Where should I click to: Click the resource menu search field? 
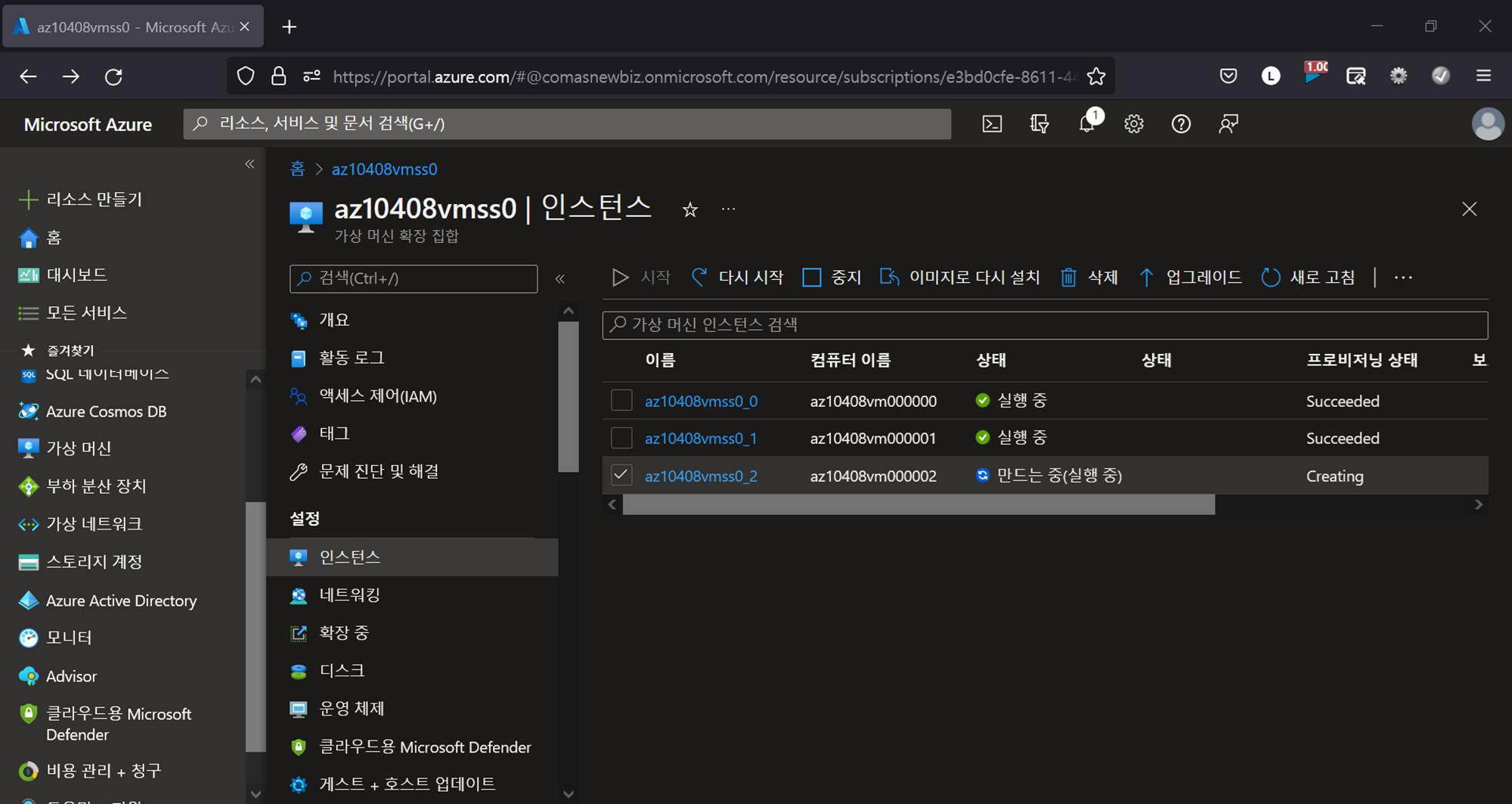click(414, 278)
